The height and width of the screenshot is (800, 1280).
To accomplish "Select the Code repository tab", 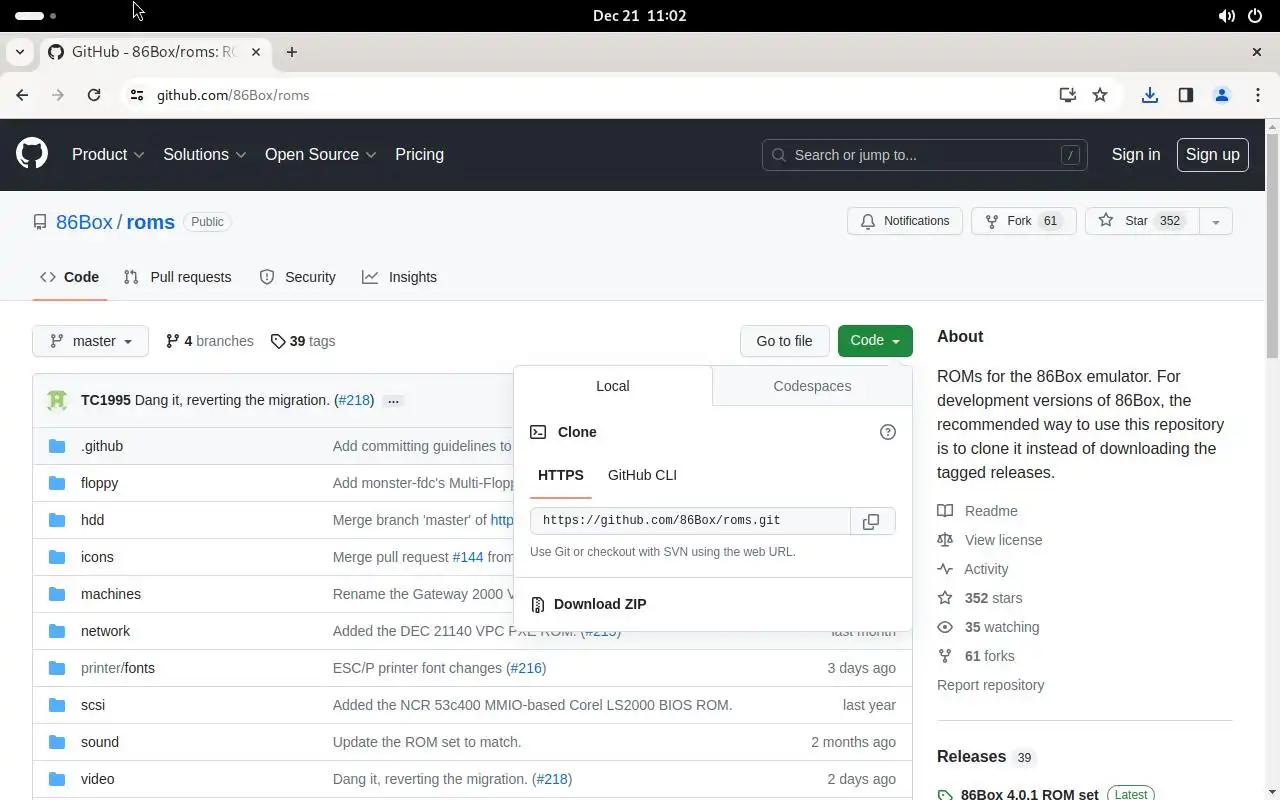I will [x=69, y=277].
